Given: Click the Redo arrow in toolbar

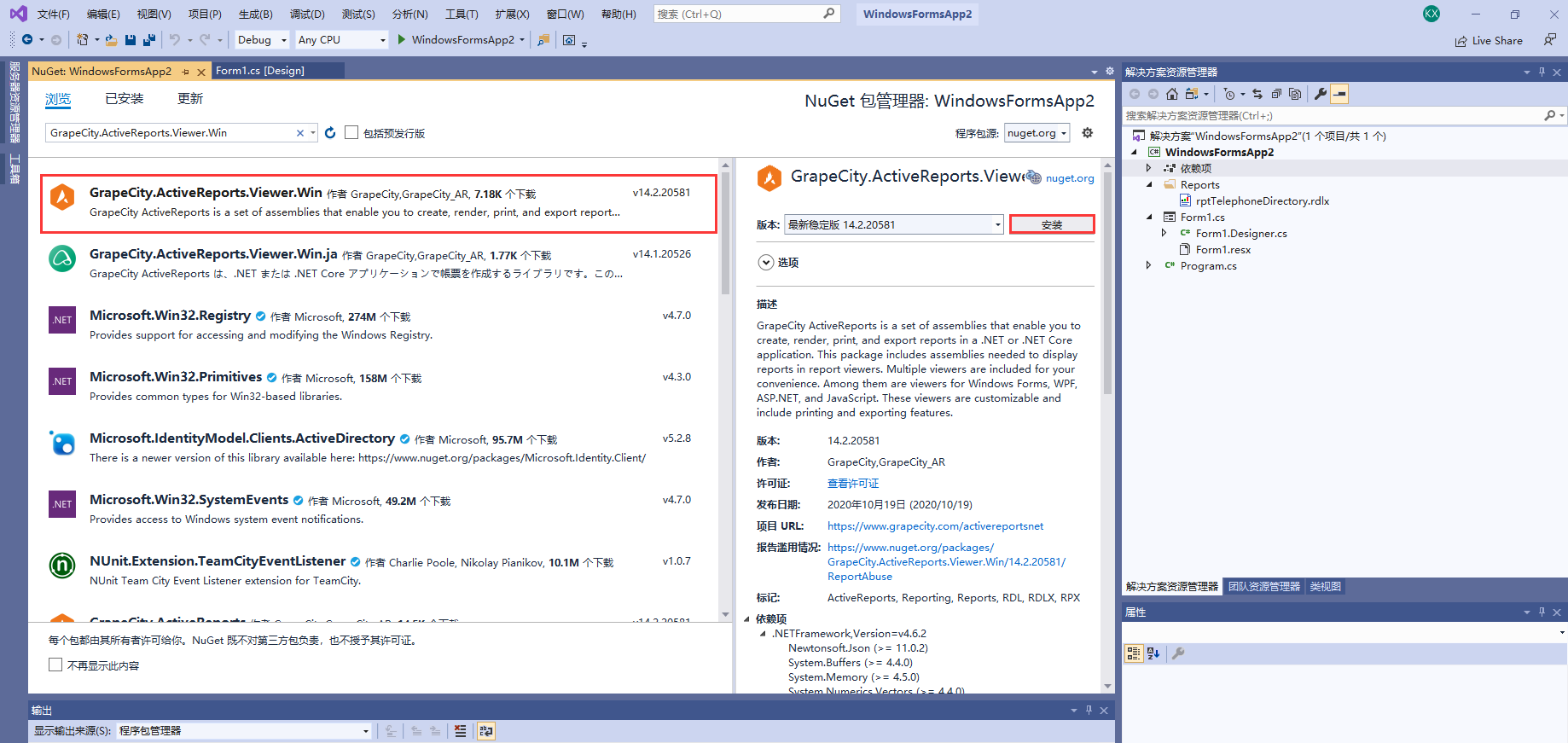Looking at the screenshot, I should [x=205, y=39].
